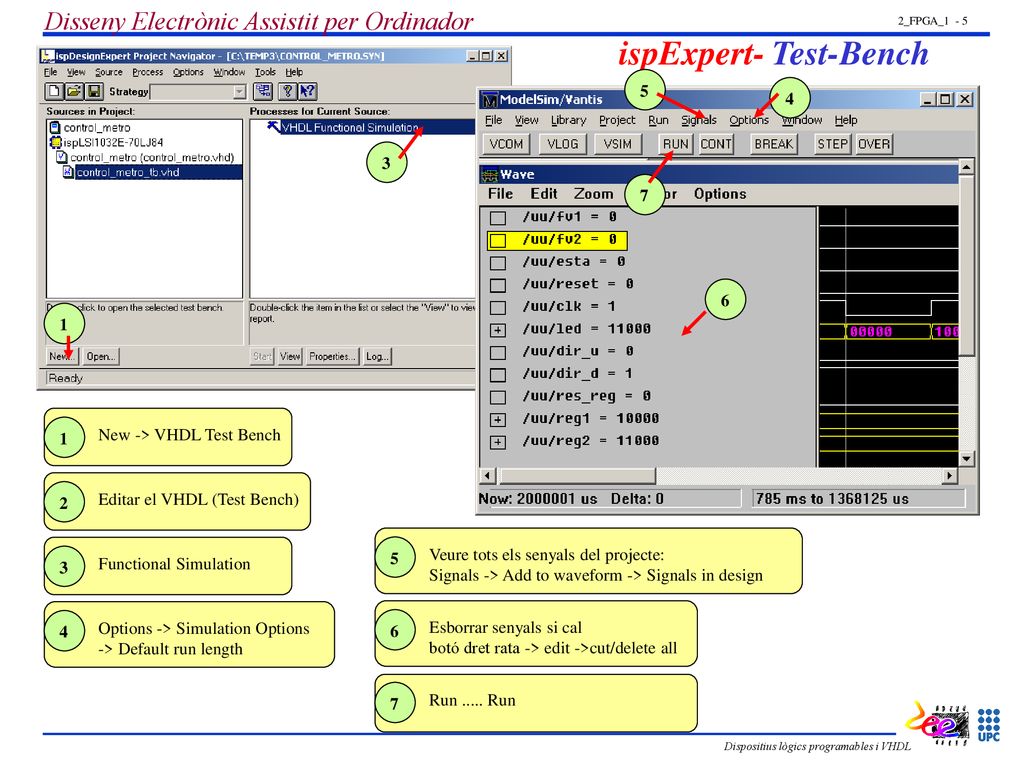Open Options menu in ModelSim menu bar
Screen dimensions: 1024x768
click(x=749, y=120)
